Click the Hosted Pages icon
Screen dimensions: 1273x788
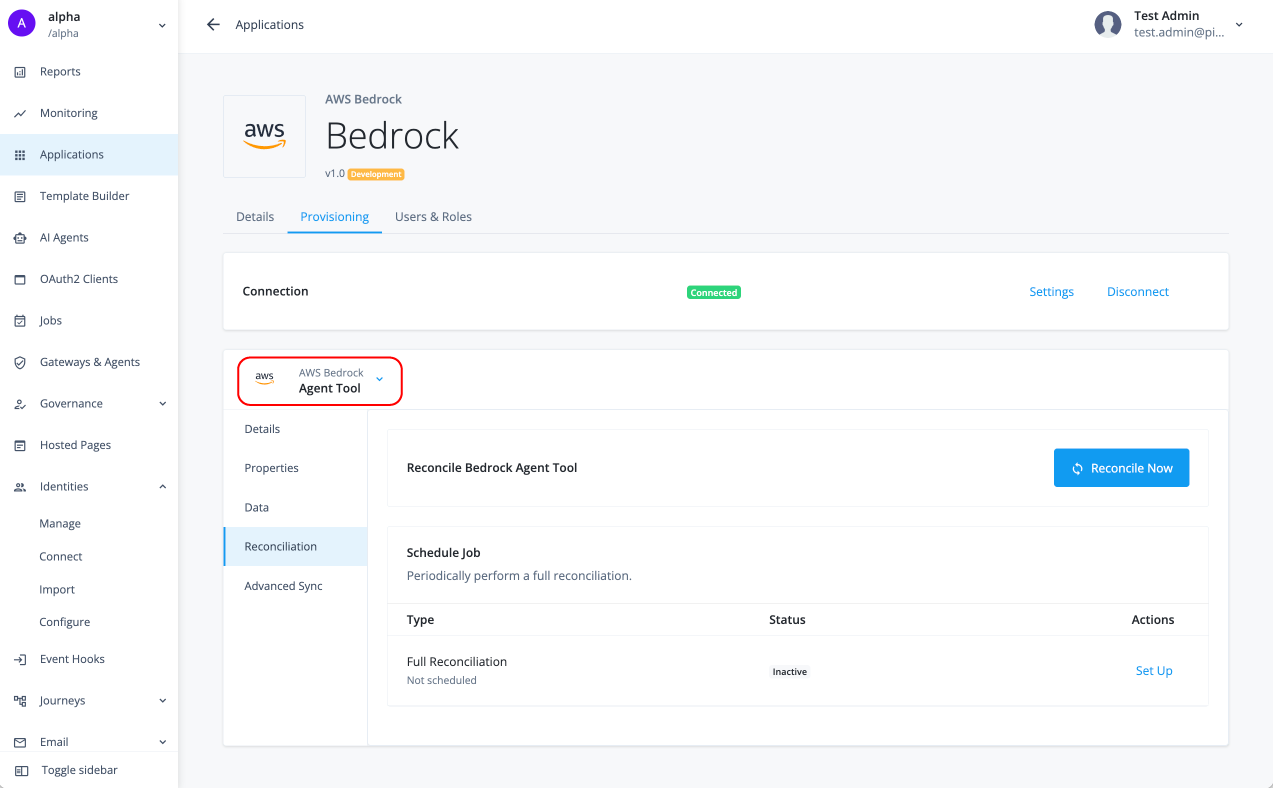(x=20, y=446)
